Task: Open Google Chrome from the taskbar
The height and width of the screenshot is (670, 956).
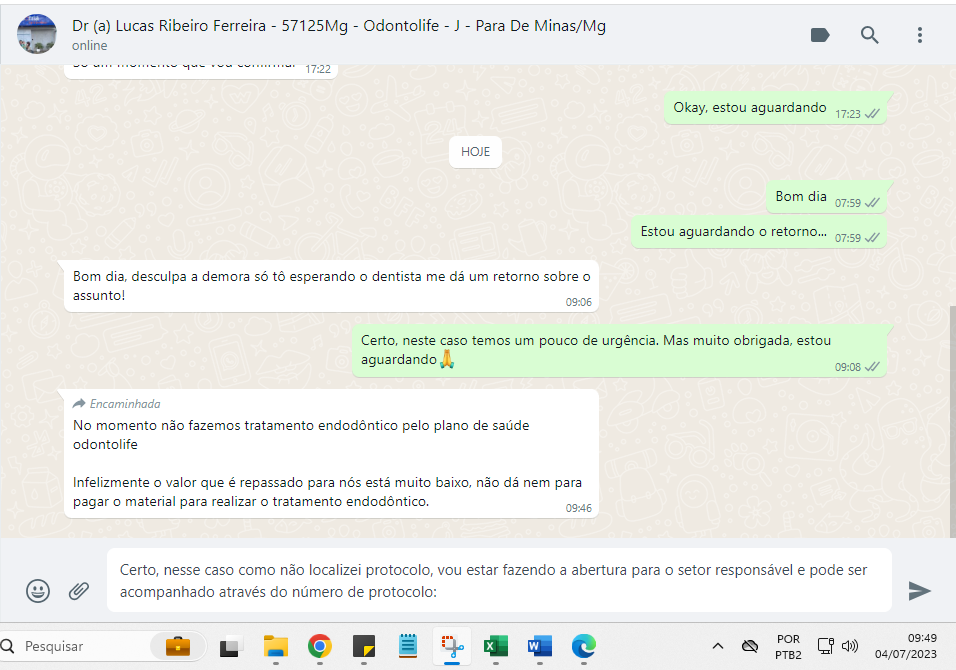Action: (320, 646)
